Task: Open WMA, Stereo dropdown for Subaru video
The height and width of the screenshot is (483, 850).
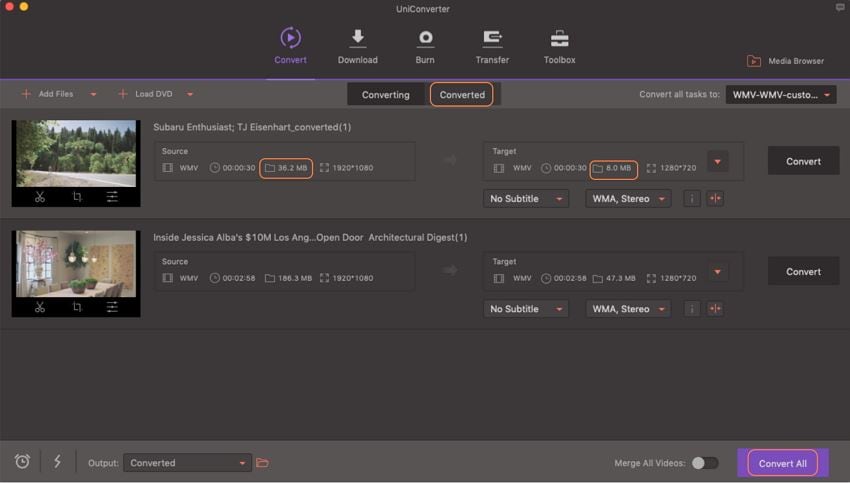Action: (x=628, y=199)
